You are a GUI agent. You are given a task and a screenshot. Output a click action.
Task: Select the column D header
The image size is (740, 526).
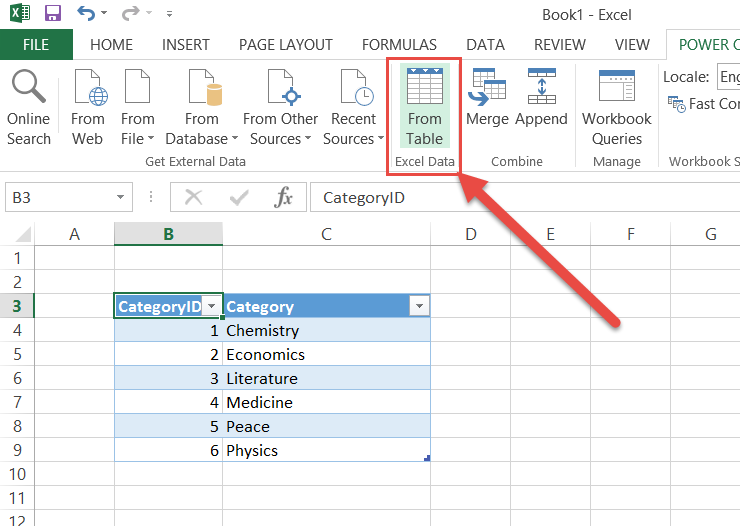click(x=470, y=234)
